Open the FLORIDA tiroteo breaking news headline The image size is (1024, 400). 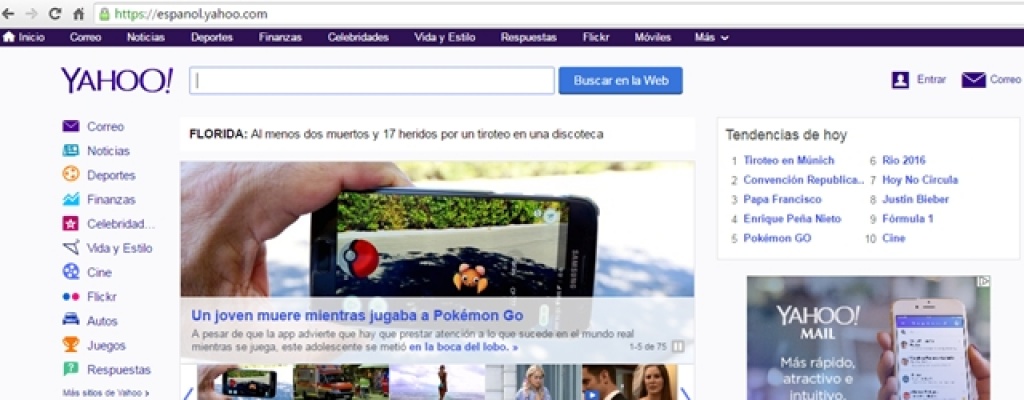(396, 135)
